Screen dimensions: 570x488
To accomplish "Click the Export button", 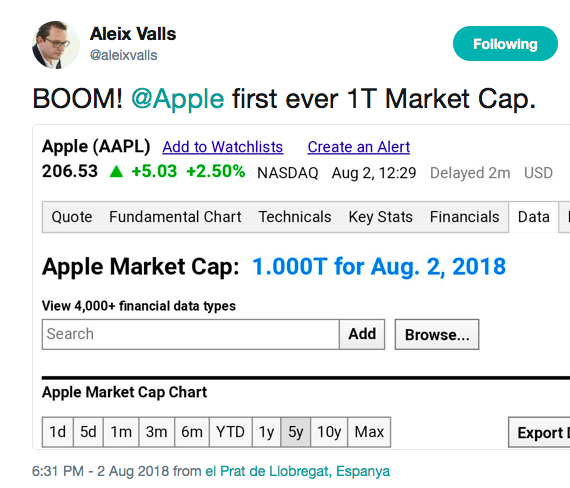I will pyautogui.click(x=539, y=432).
